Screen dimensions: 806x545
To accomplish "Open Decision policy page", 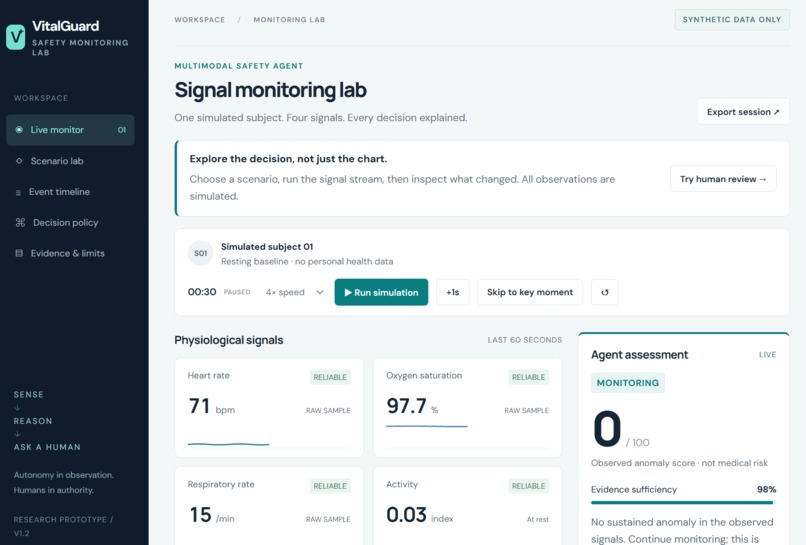I will coord(70,223).
